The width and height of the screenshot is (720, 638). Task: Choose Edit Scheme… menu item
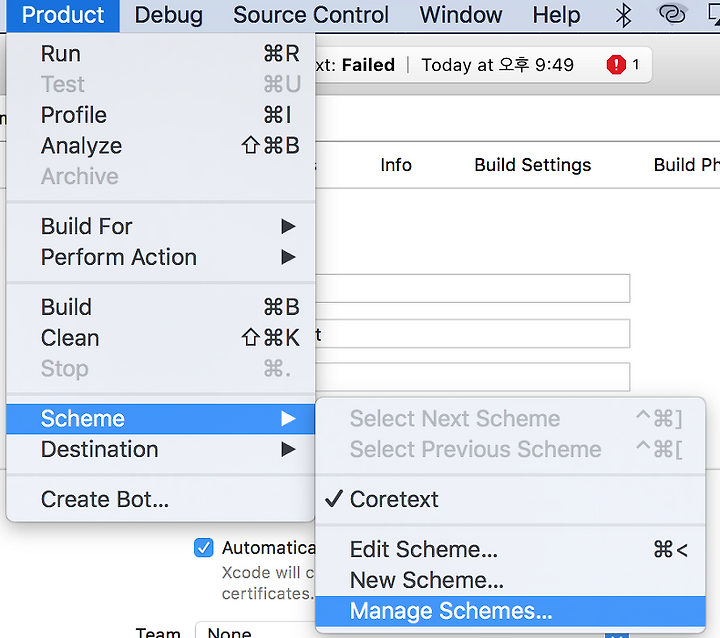click(x=511, y=549)
